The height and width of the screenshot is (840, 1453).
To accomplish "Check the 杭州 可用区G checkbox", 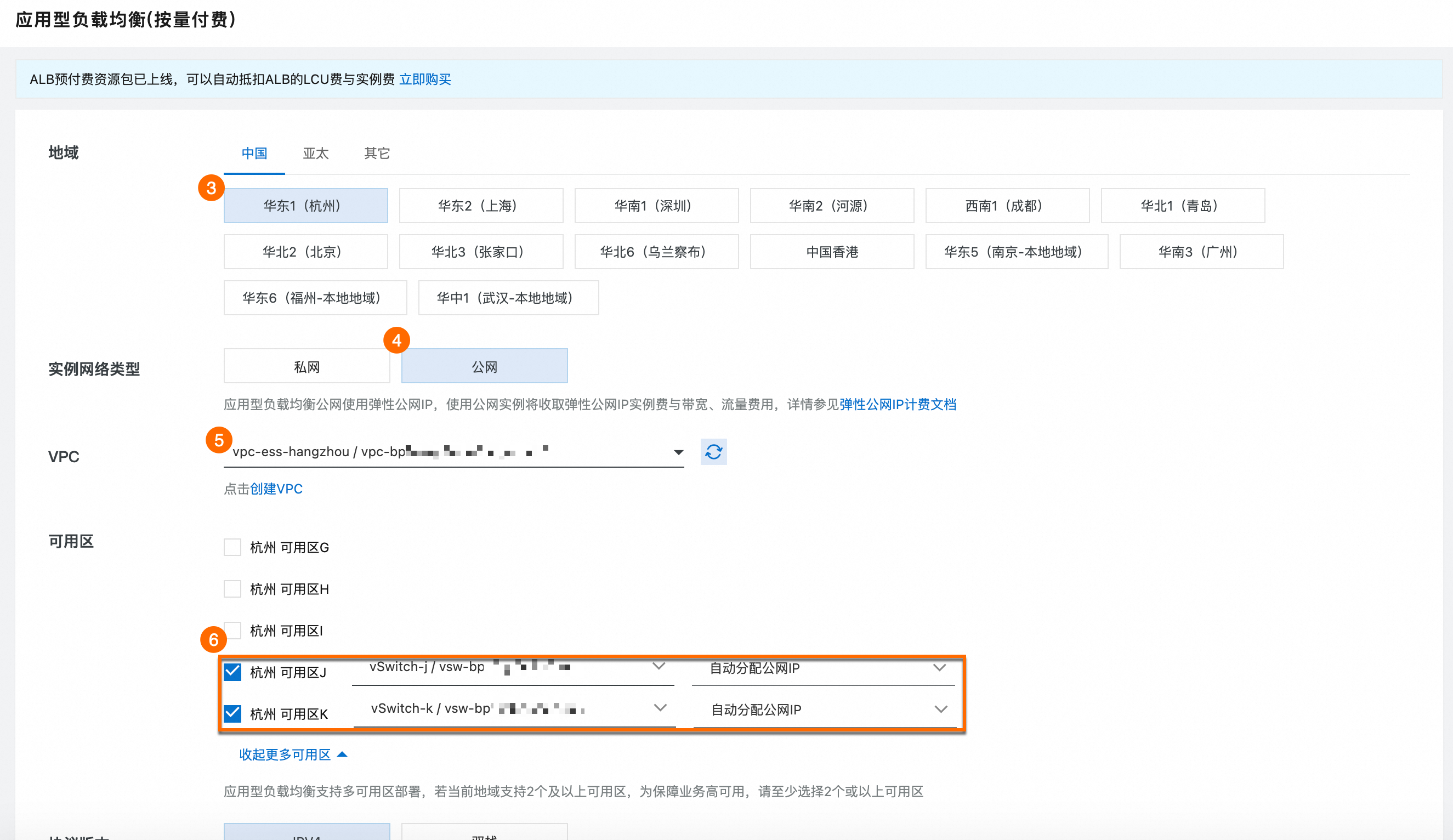I will click(x=232, y=547).
